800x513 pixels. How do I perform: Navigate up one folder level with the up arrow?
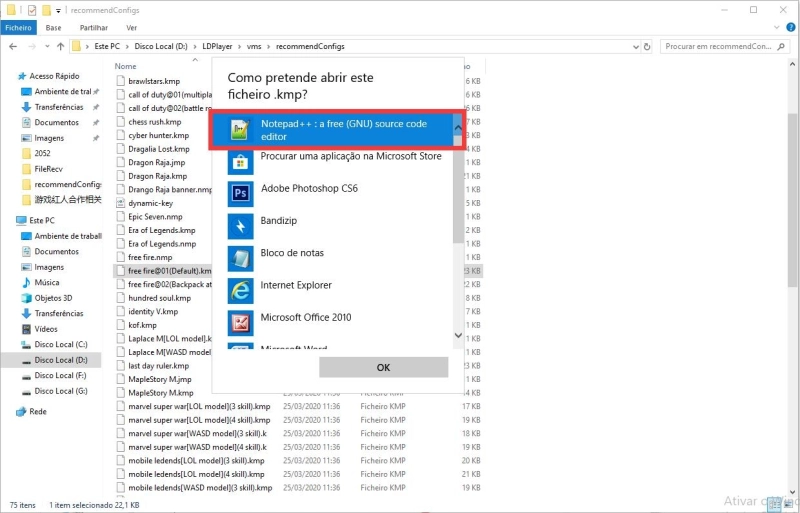tap(59, 46)
